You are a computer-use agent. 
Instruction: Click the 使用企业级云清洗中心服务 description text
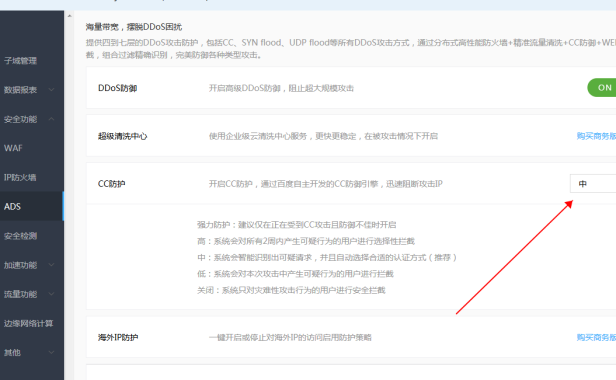(x=323, y=136)
